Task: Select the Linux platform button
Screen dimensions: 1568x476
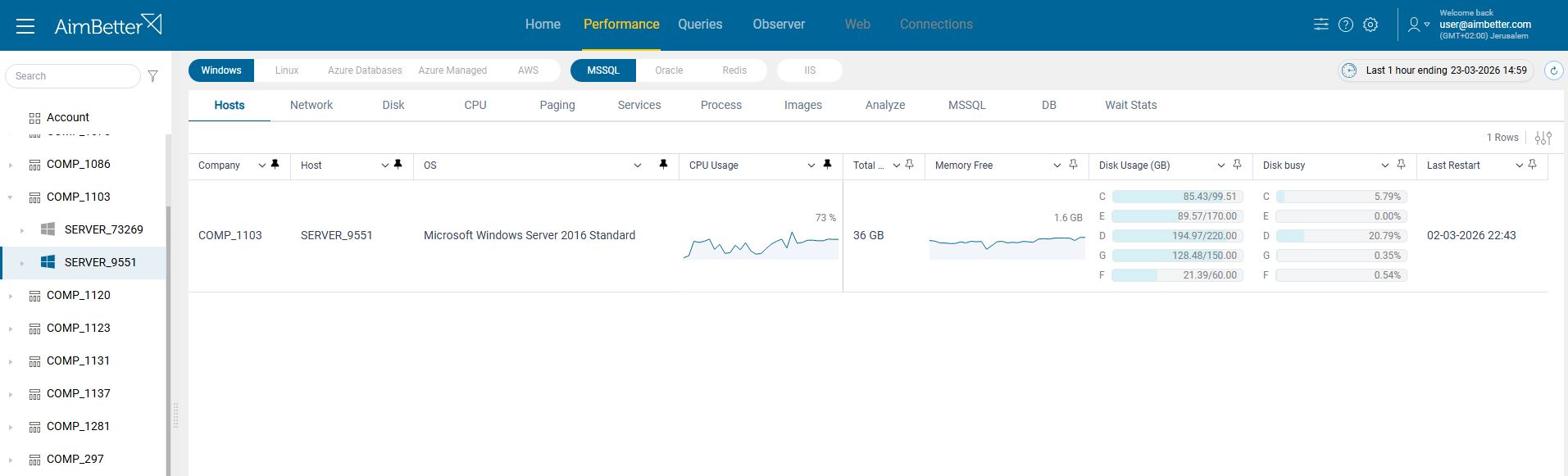Action: [287, 70]
